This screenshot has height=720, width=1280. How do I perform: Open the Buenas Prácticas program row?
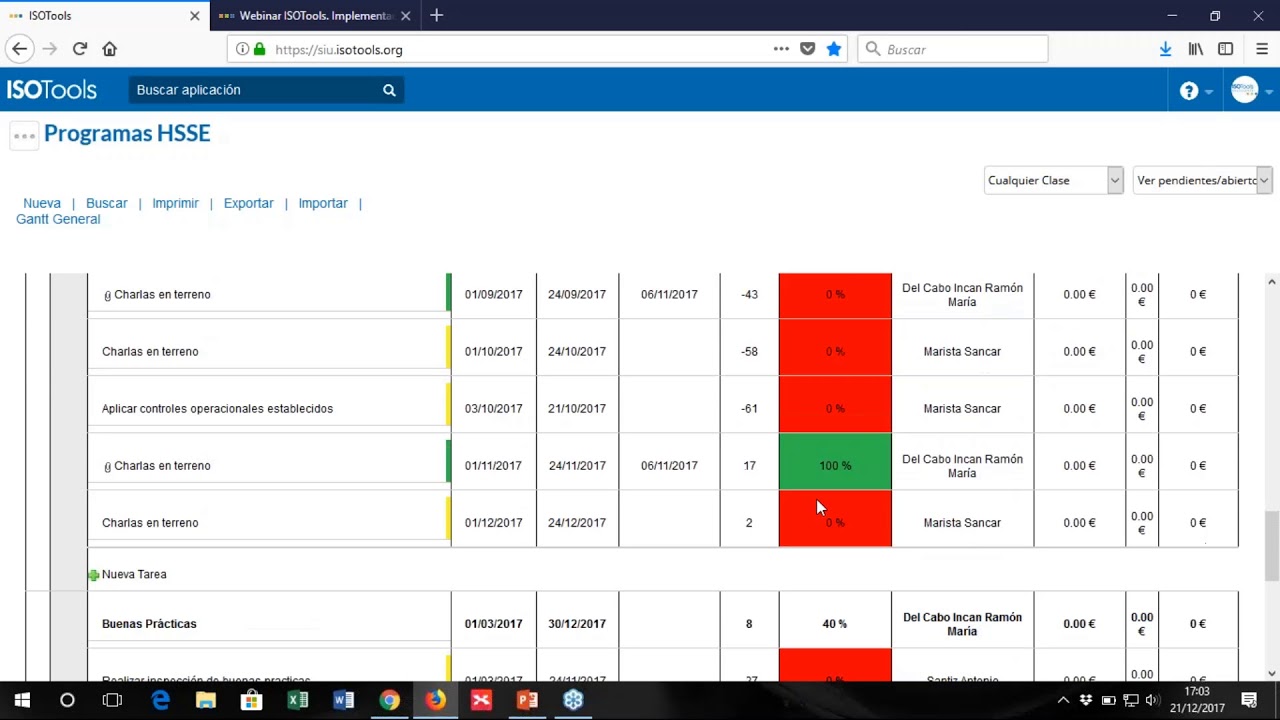[x=149, y=624]
